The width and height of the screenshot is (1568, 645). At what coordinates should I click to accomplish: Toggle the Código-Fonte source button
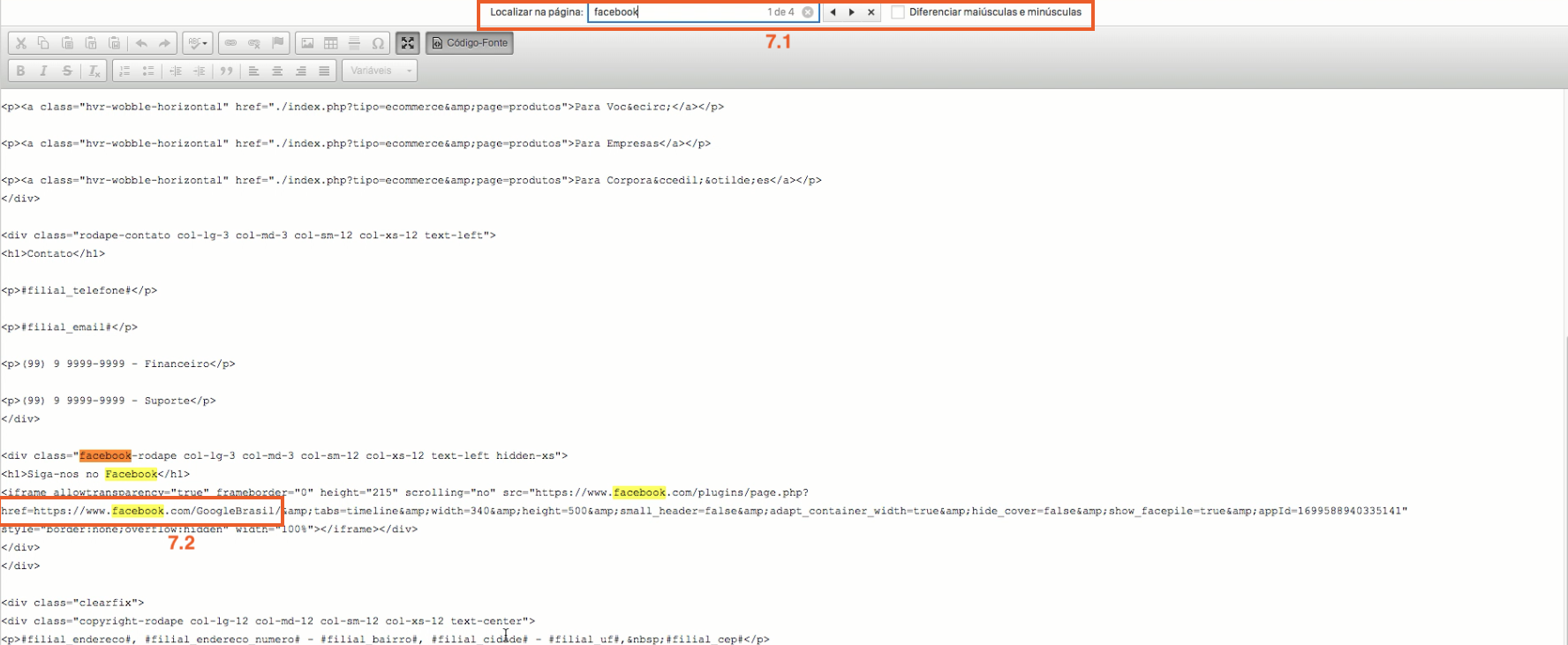click(x=470, y=43)
